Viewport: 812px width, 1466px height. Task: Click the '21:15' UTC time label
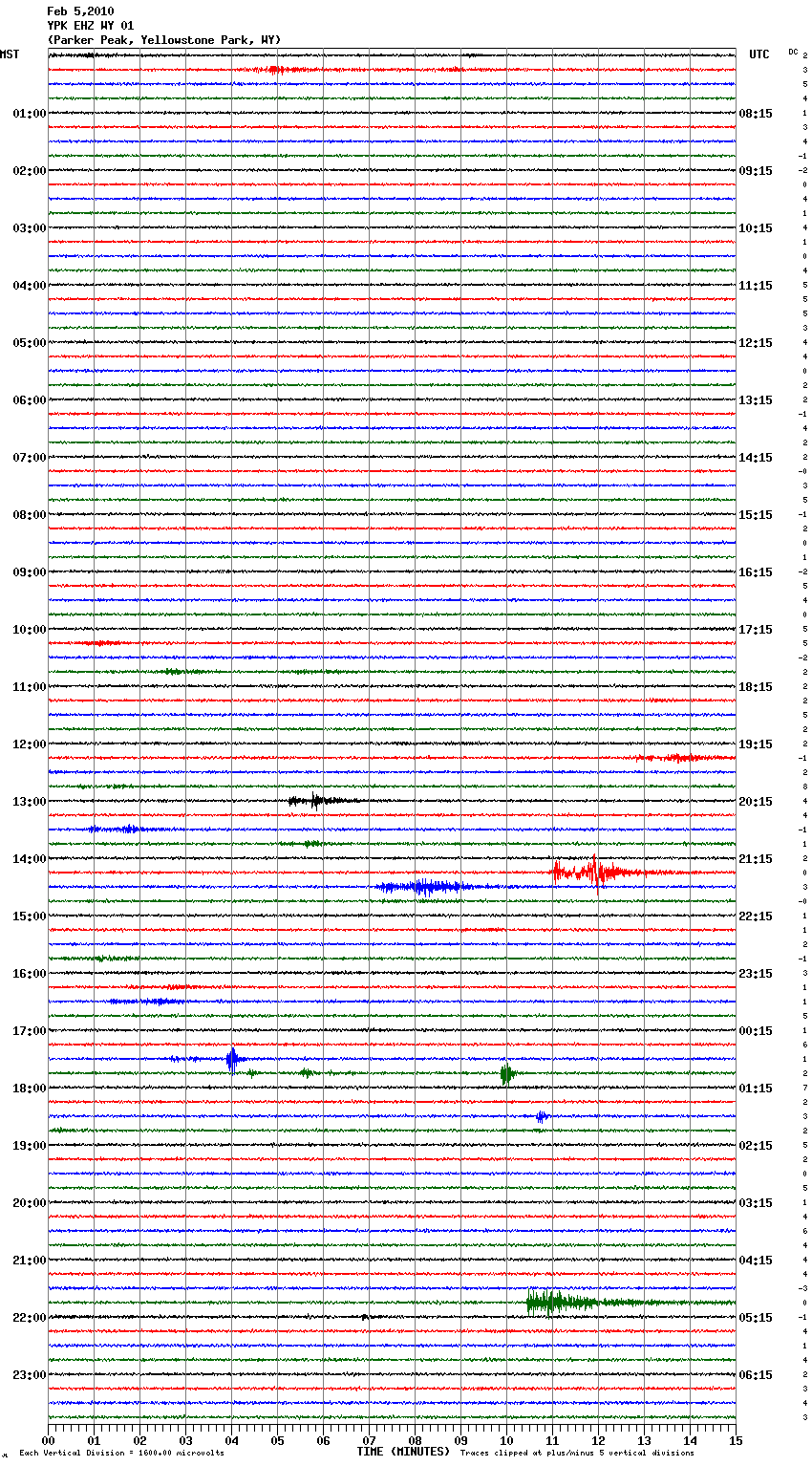click(x=756, y=859)
